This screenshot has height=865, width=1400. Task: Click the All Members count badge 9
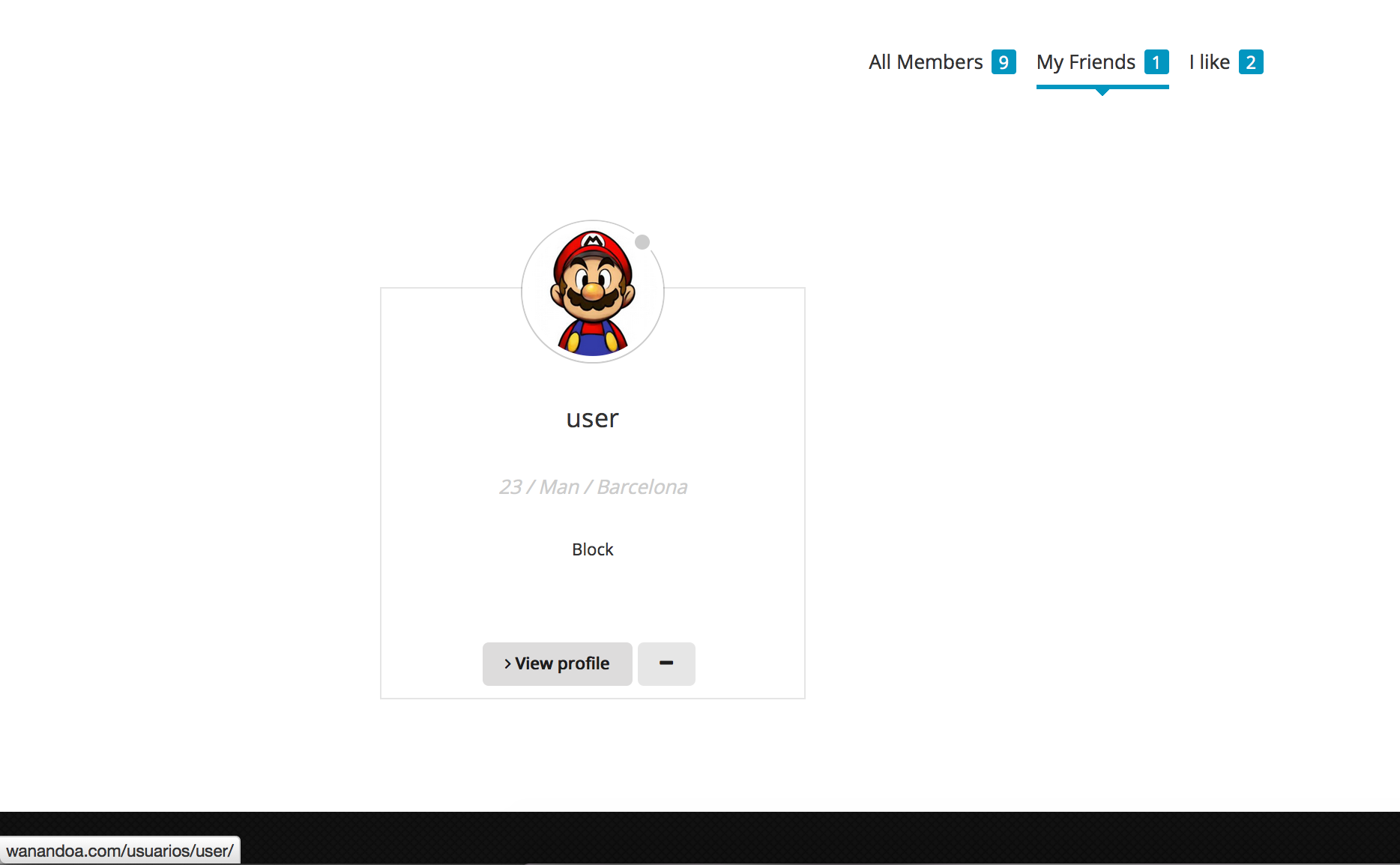point(1004,62)
